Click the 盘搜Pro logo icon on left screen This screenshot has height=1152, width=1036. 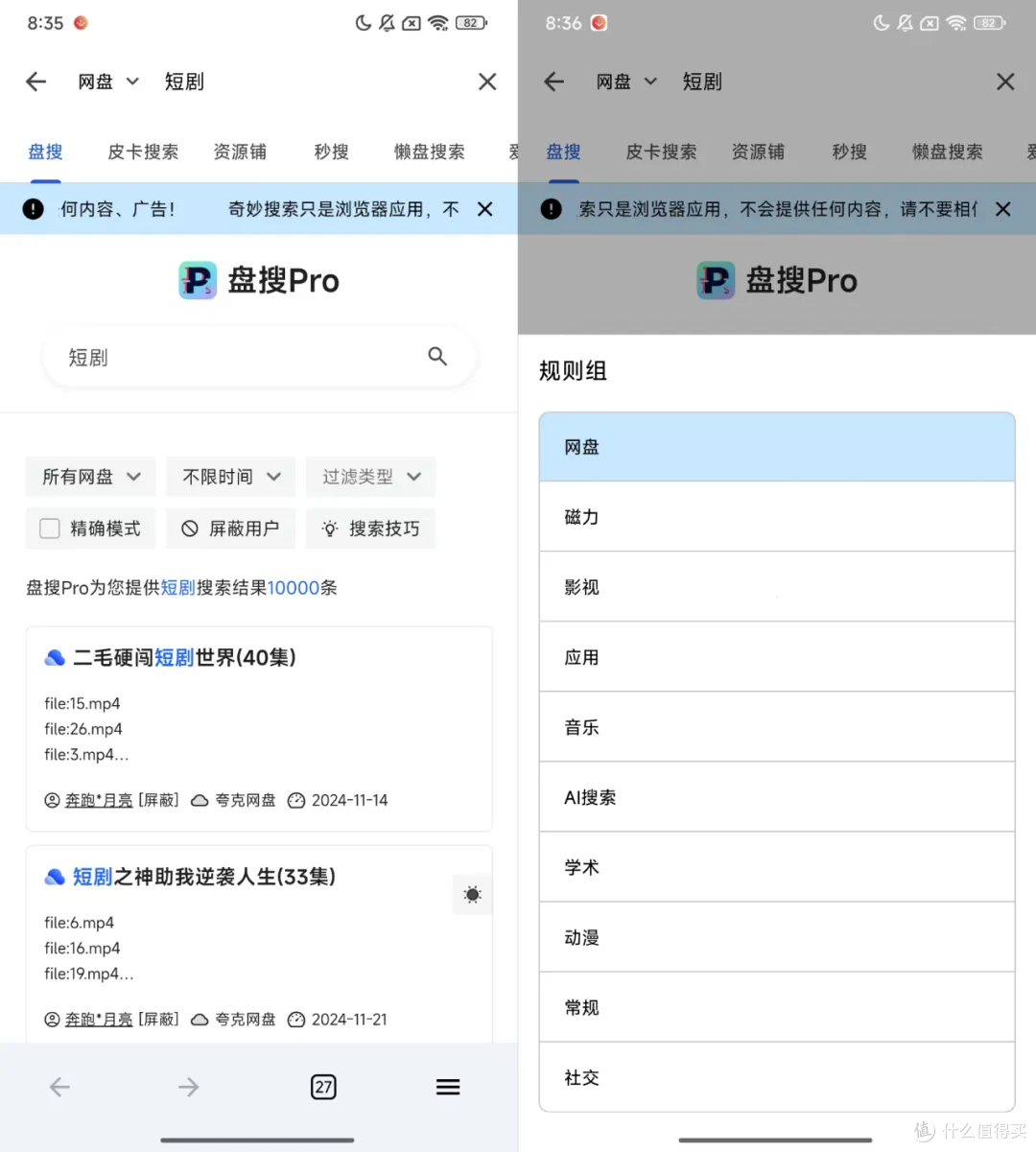tap(198, 280)
